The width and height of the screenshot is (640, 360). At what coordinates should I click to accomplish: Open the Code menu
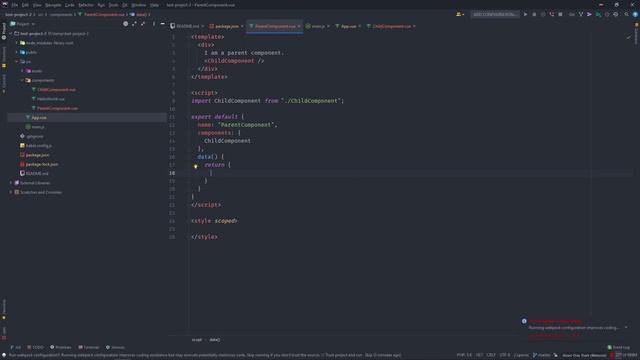[70, 5]
